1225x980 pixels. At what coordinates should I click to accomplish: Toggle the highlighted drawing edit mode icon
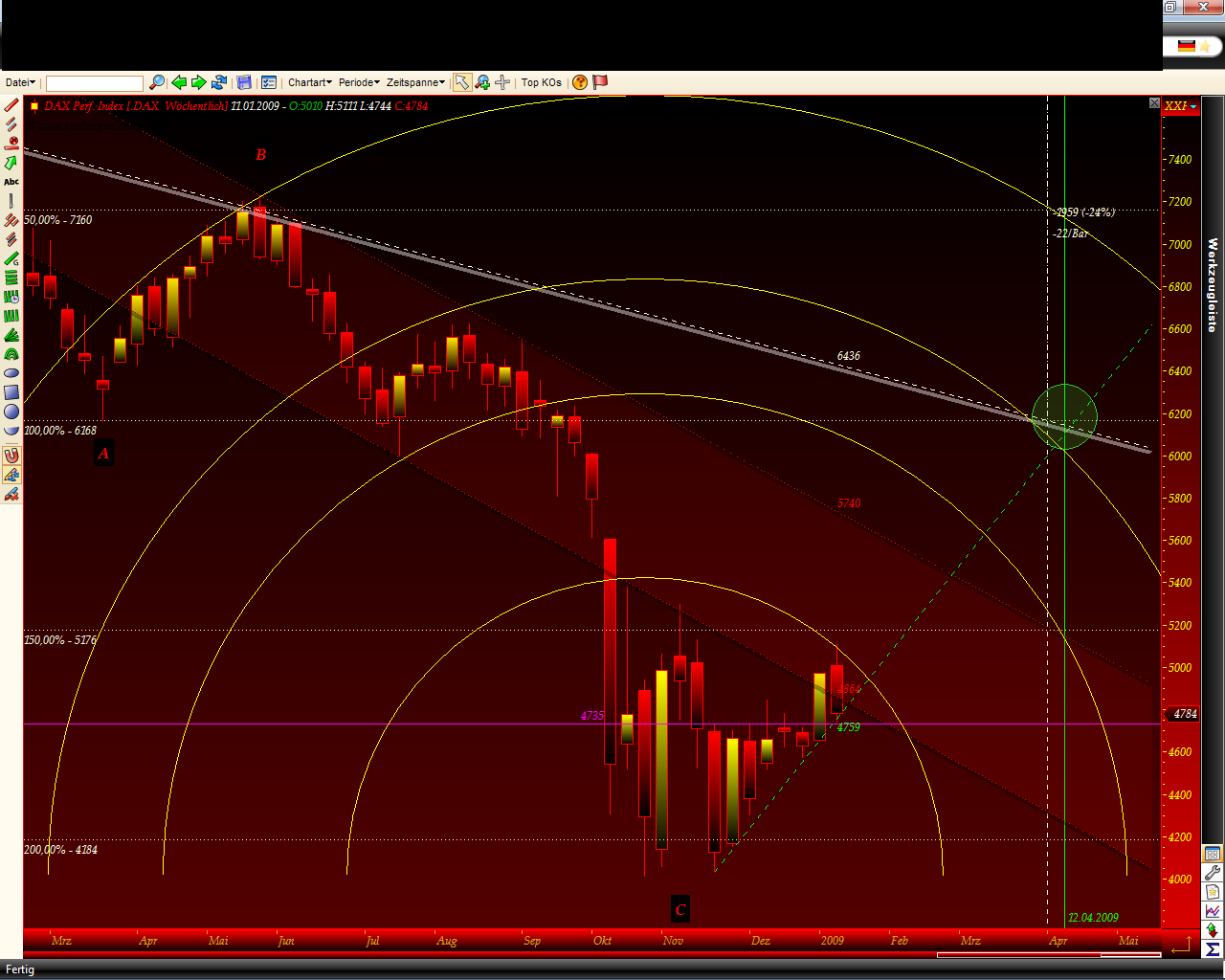pos(11,475)
